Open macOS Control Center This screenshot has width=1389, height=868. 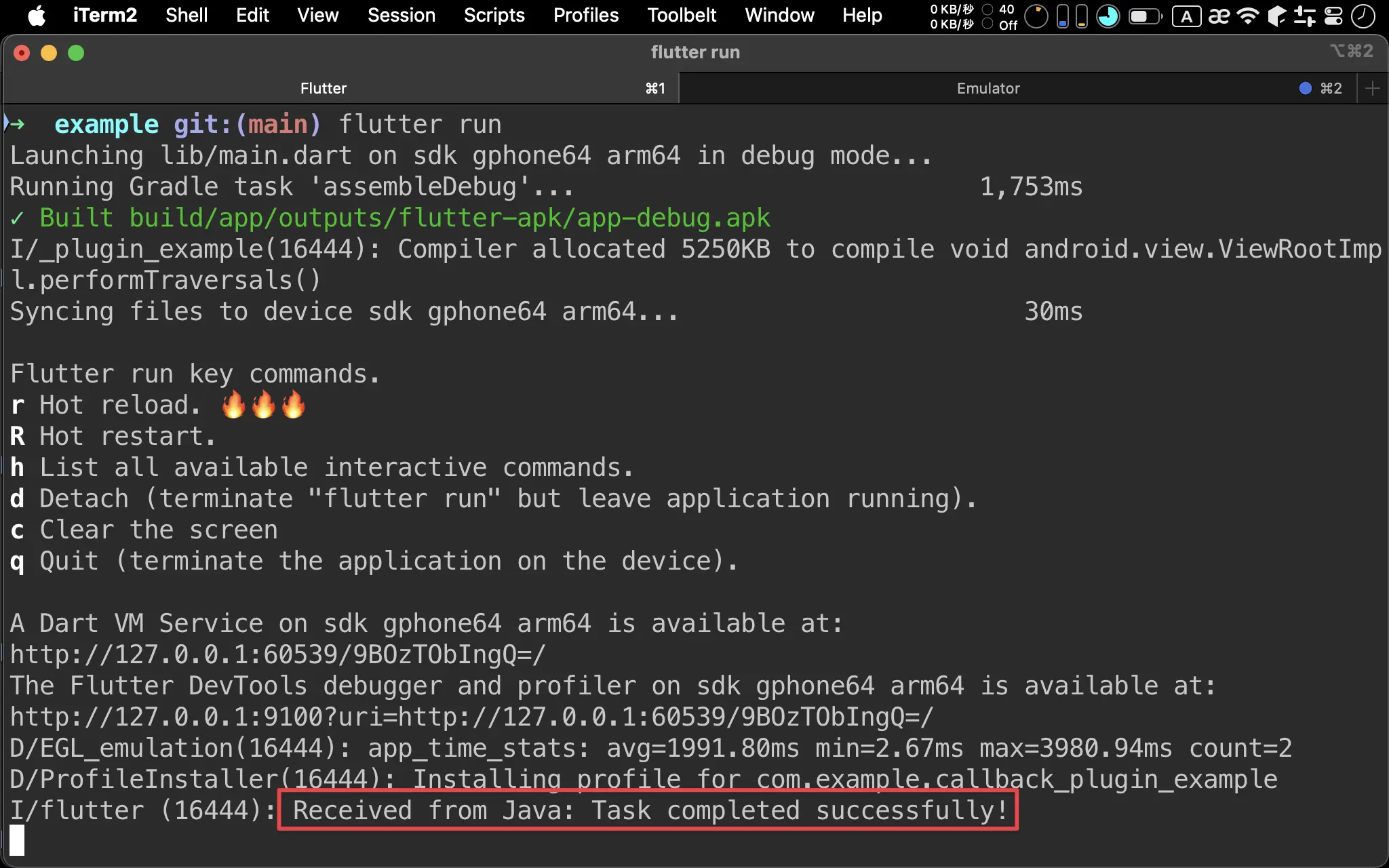pos(1333,16)
